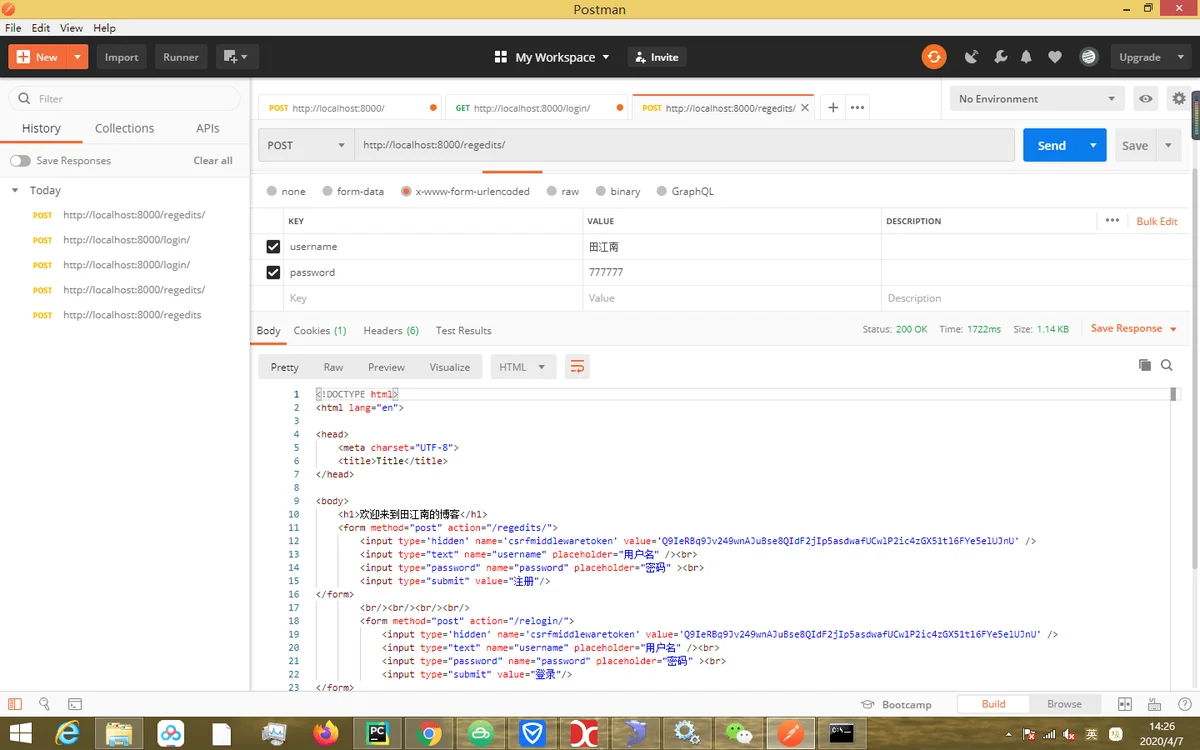Open the My Workspace dropdown
The width and height of the screenshot is (1200, 750).
pos(552,57)
